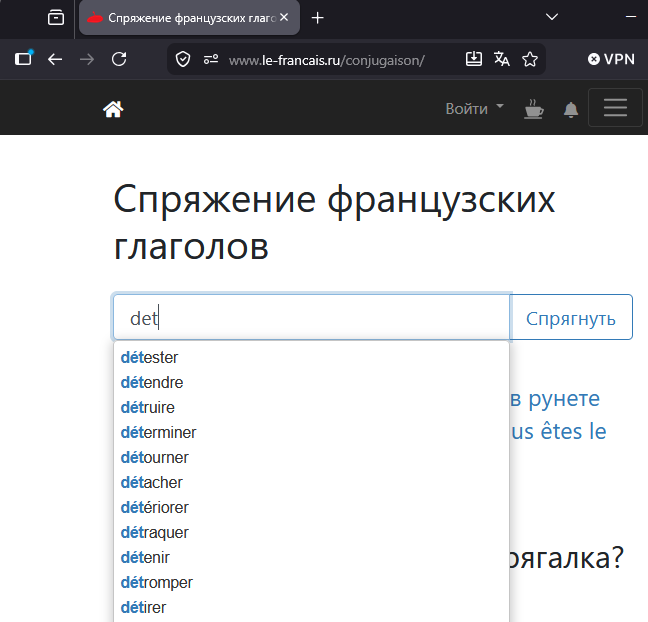Close the Спряжение французских глаголов tab

click(x=284, y=17)
